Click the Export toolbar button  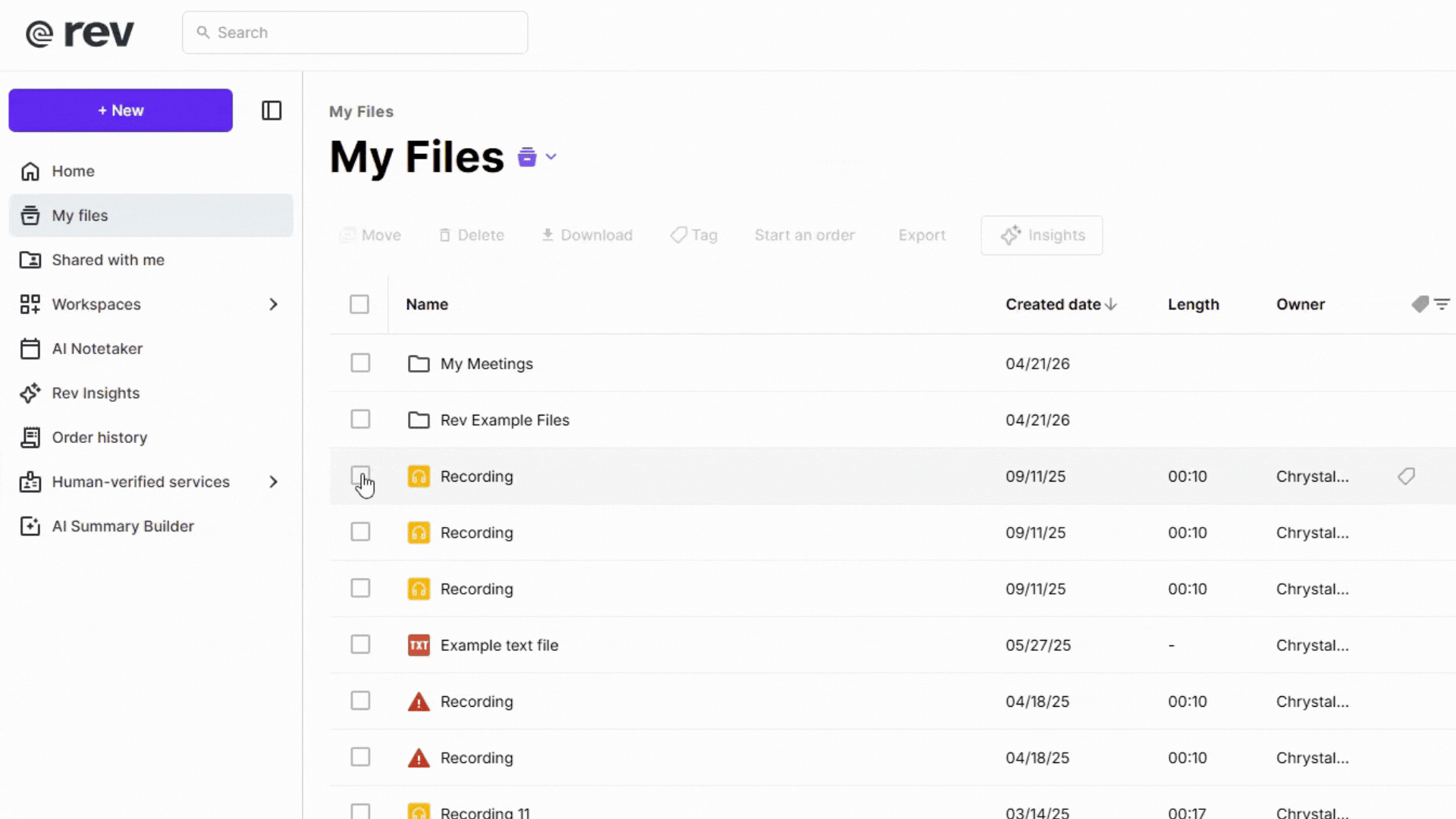pos(922,235)
